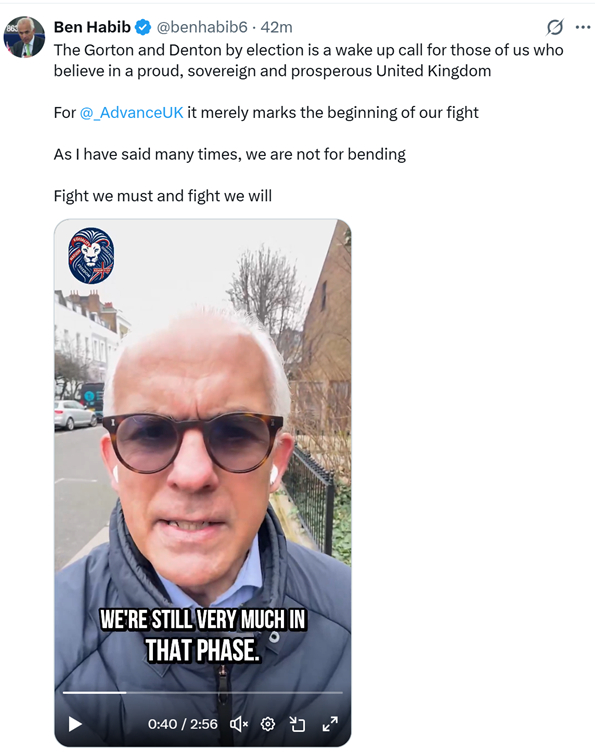Click the blue verified checkmark badge

point(142,27)
